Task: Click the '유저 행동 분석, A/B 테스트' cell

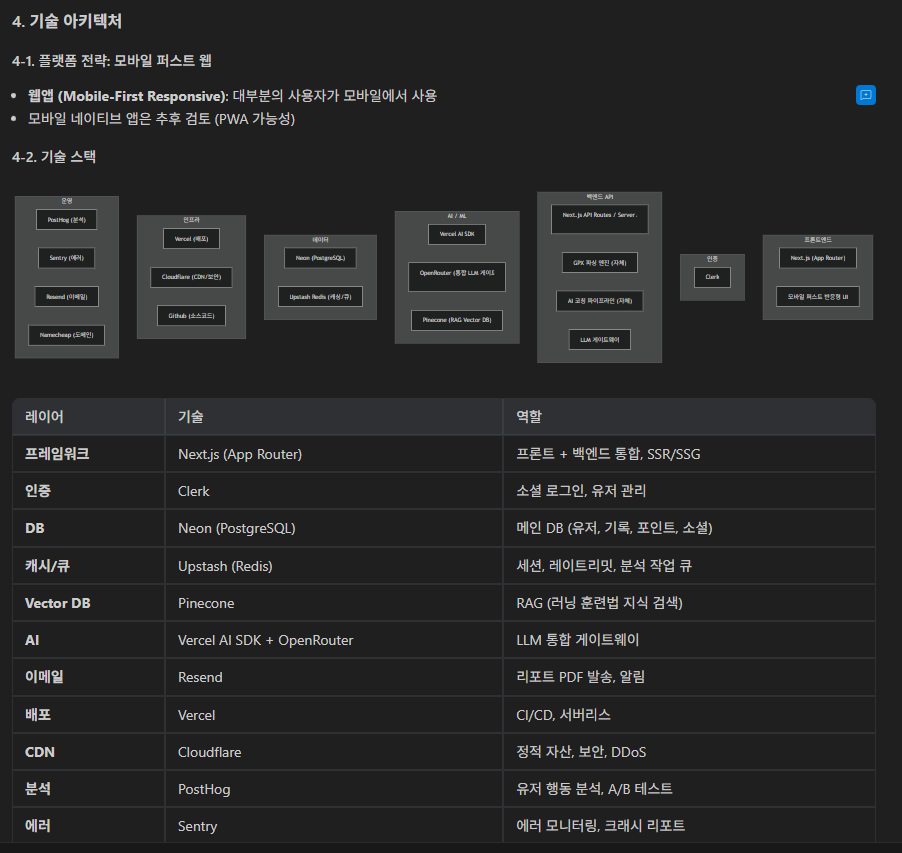Action: (690, 789)
